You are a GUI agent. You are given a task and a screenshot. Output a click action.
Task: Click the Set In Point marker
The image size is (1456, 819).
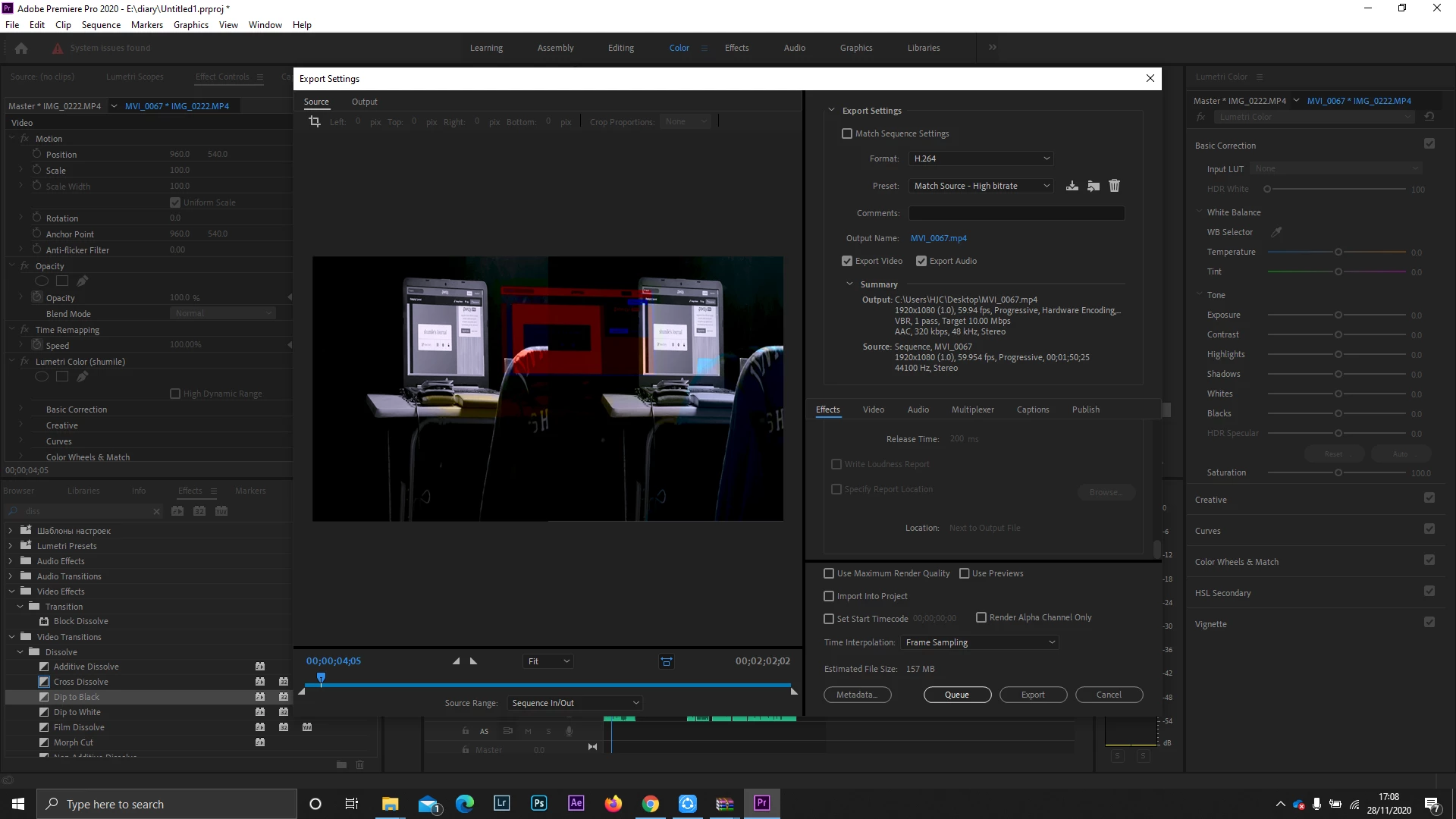[x=456, y=661]
